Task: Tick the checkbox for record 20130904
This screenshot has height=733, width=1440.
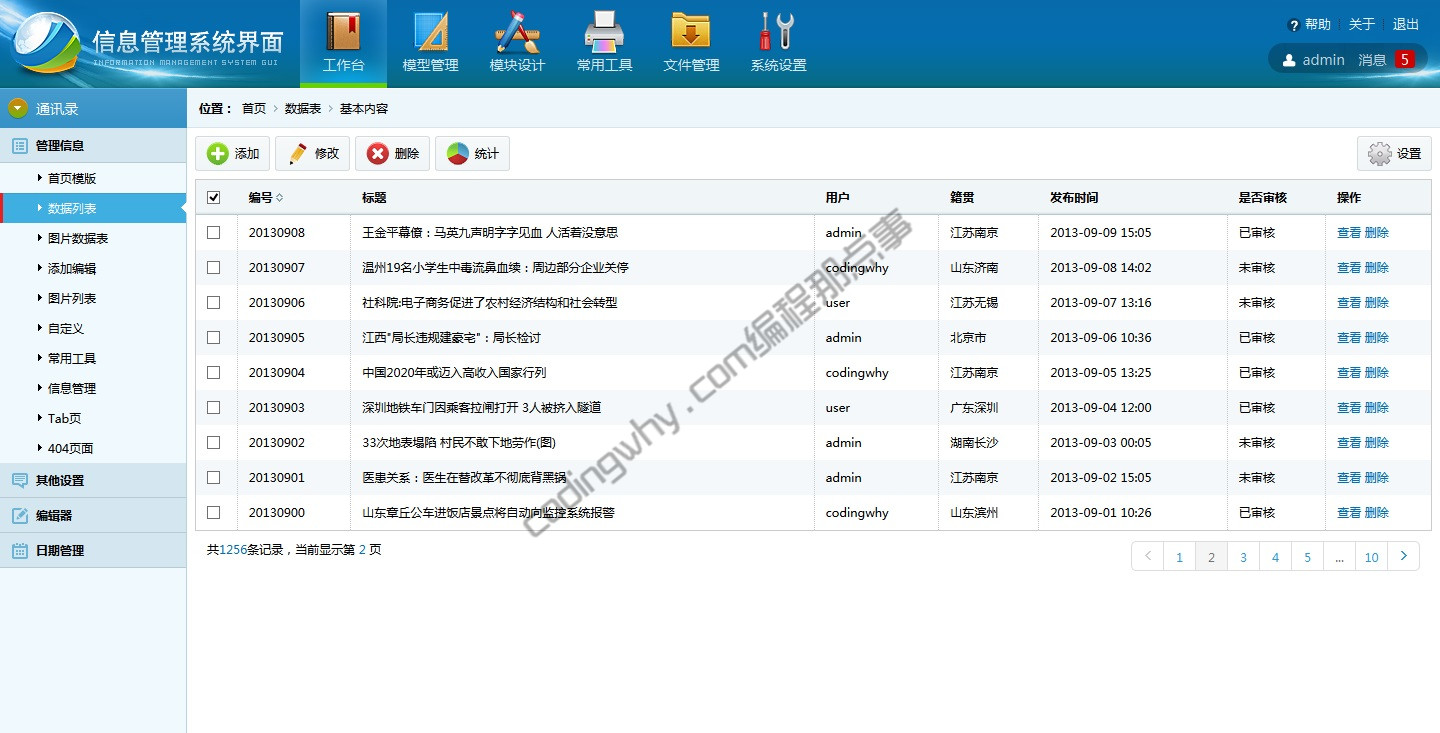Action: [x=213, y=373]
